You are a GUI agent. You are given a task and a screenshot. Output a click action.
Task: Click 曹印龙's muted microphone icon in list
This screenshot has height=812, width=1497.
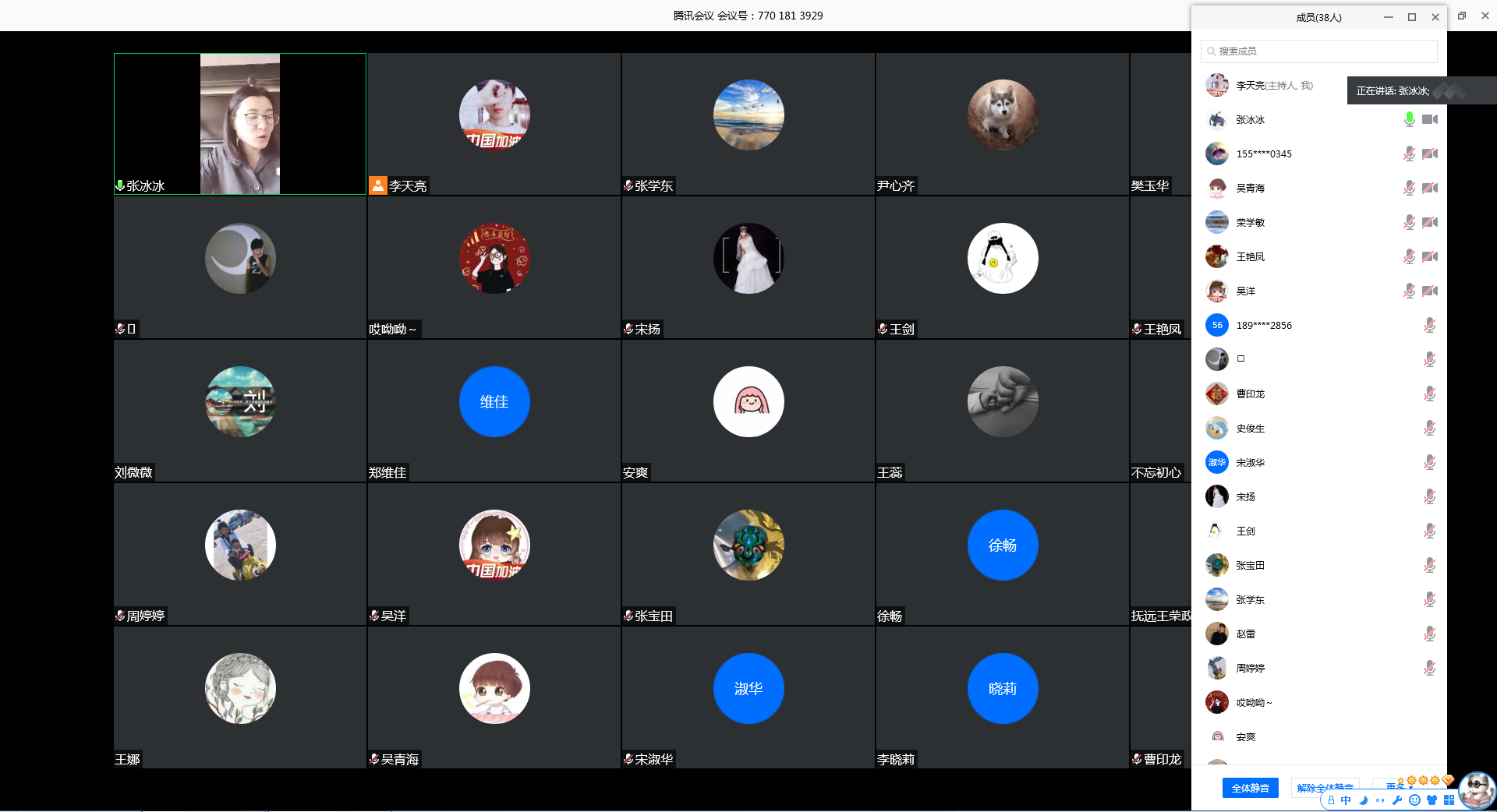point(1429,394)
